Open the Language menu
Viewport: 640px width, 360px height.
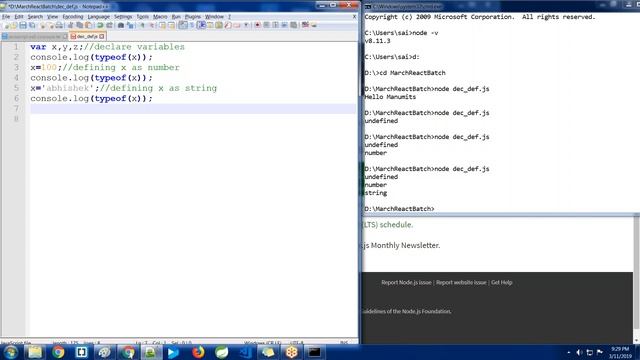point(98,17)
